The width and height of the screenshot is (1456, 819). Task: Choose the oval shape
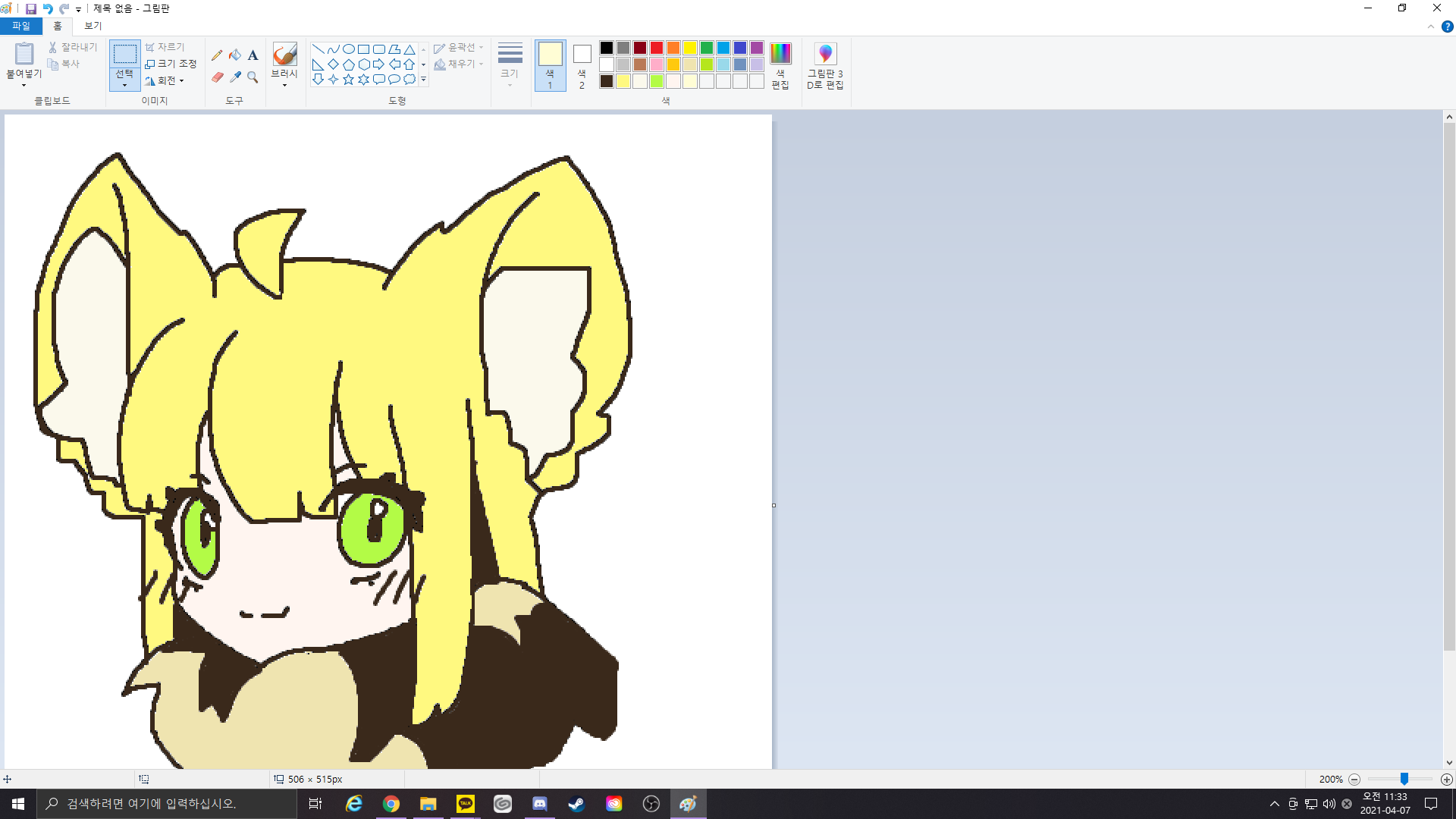coord(348,49)
